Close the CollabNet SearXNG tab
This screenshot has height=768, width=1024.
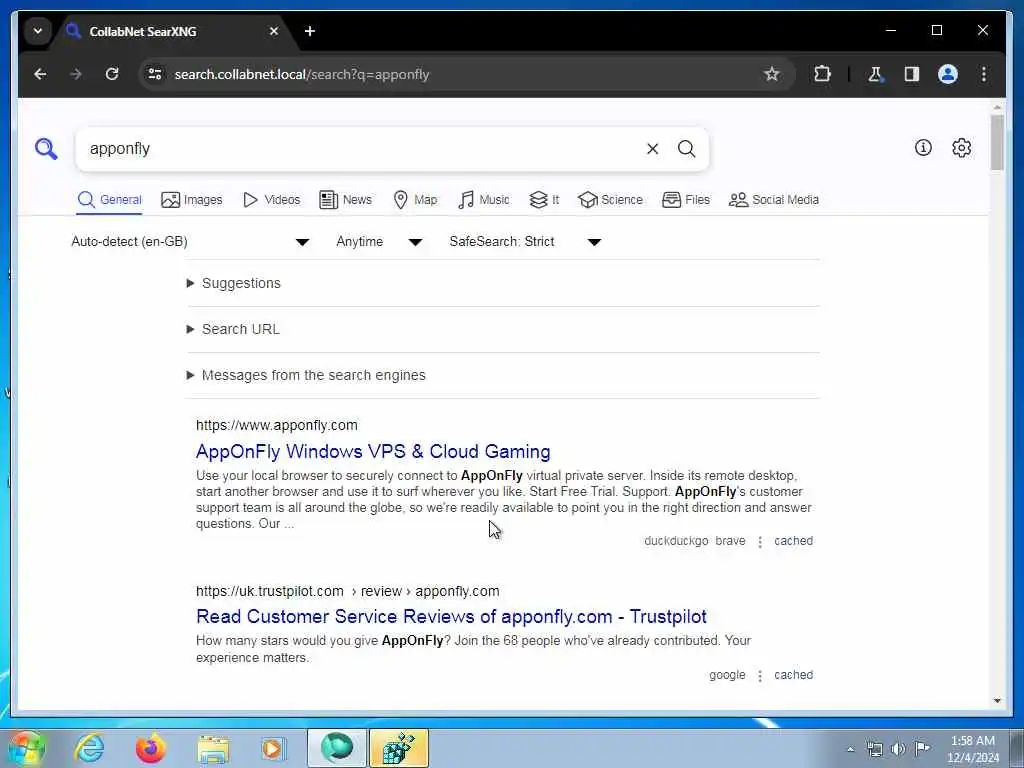coord(274,31)
